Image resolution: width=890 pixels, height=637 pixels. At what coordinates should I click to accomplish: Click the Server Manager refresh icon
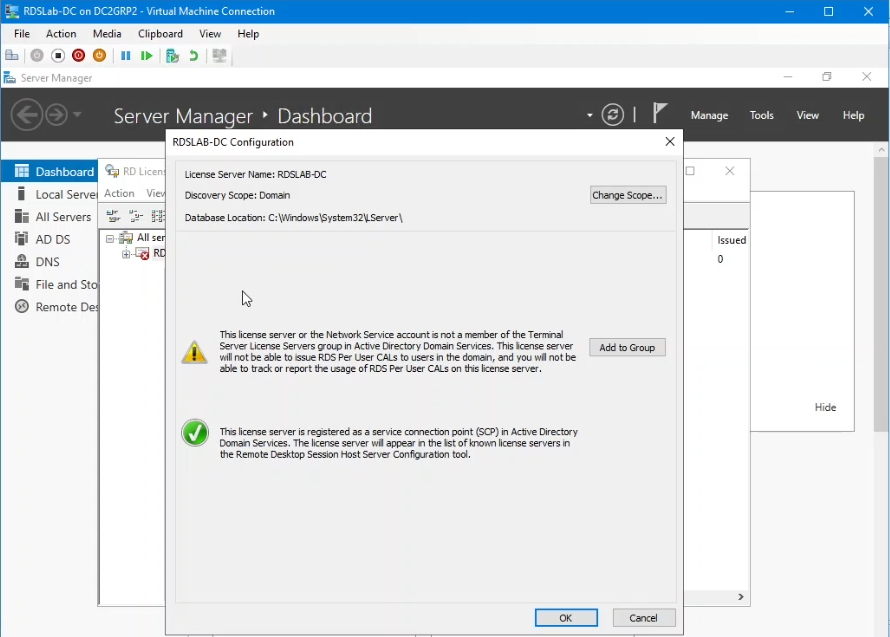(613, 115)
